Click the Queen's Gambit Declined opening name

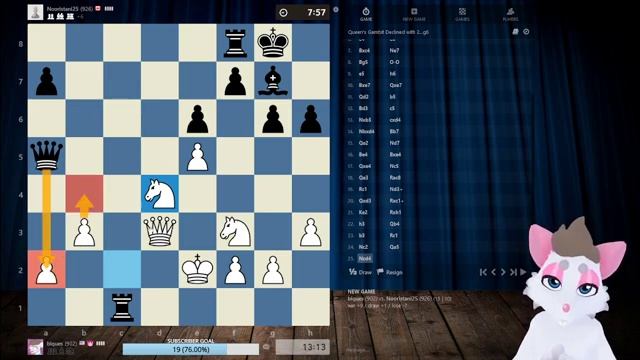(388, 32)
